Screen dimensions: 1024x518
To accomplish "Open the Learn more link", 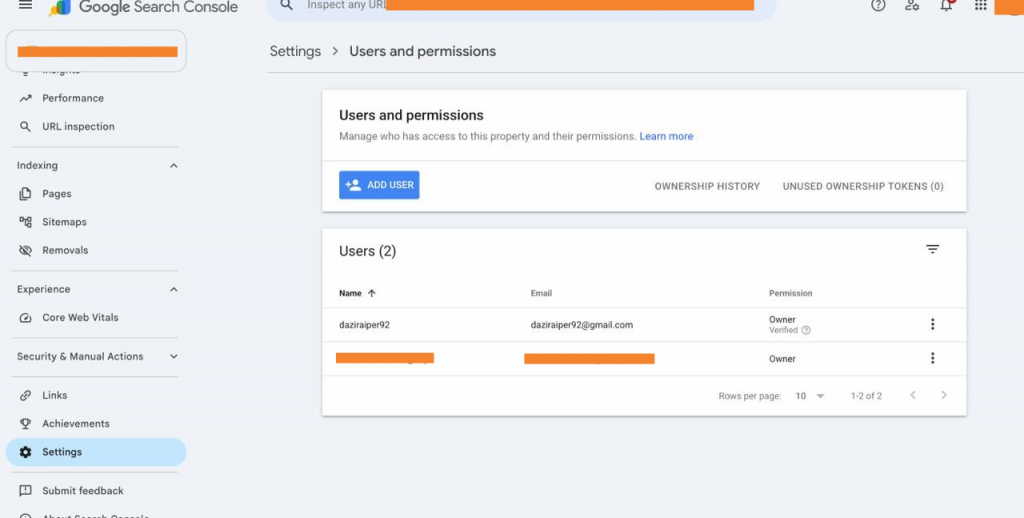I will (666, 137).
